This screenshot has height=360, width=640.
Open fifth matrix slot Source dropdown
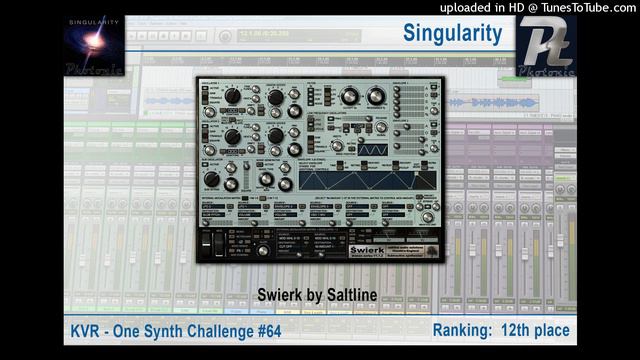[357, 207]
